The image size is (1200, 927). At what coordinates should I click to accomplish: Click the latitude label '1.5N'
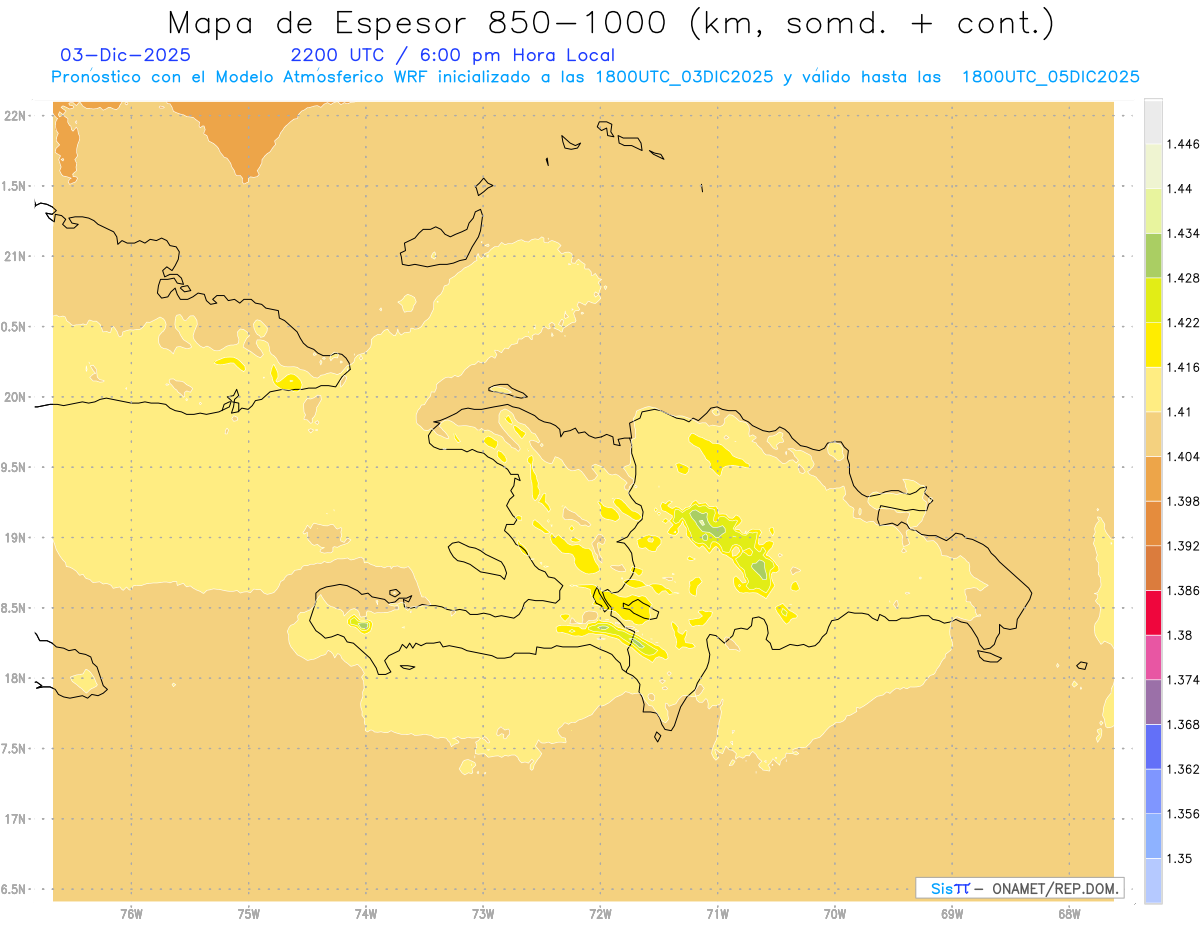click(15, 186)
